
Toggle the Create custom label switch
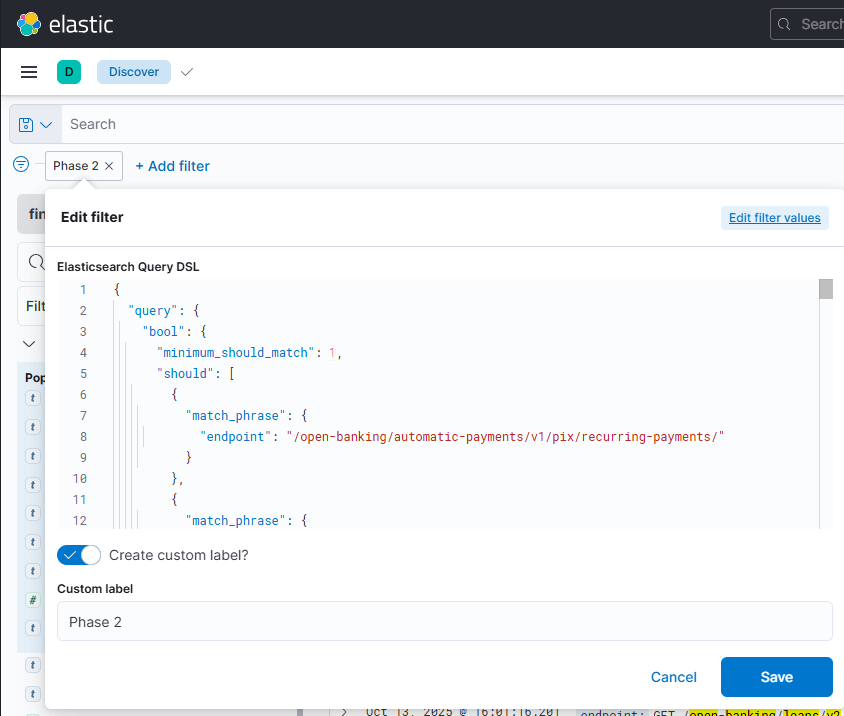(79, 555)
